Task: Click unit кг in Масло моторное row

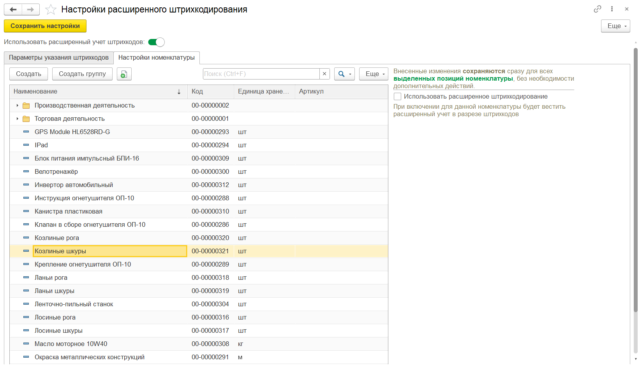Action: pos(240,344)
